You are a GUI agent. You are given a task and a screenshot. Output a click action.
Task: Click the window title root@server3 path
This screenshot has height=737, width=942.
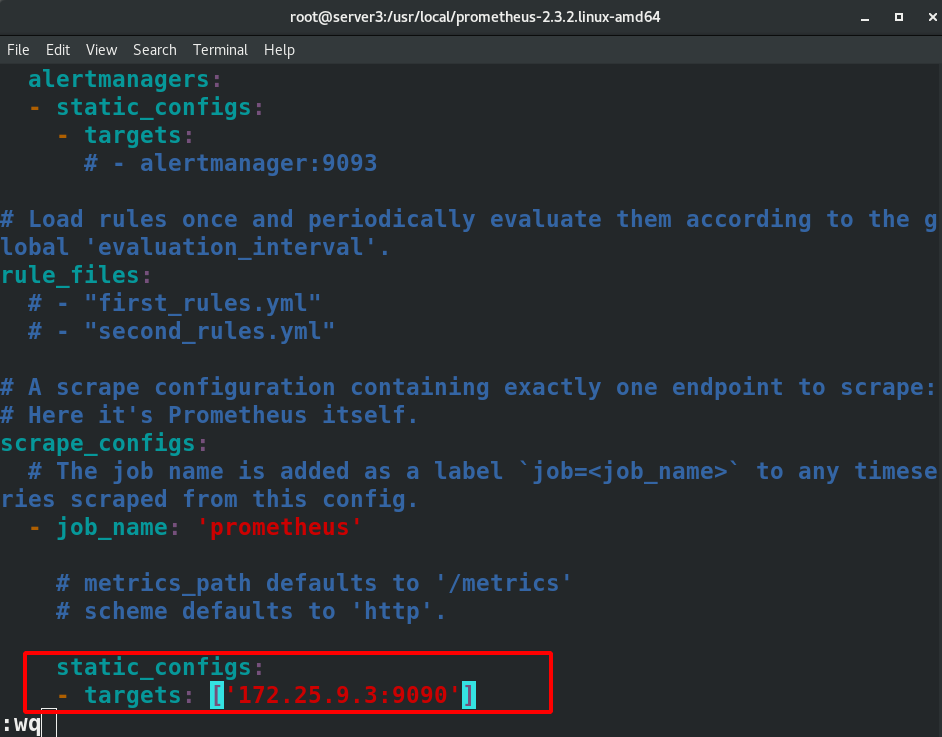pos(475,17)
